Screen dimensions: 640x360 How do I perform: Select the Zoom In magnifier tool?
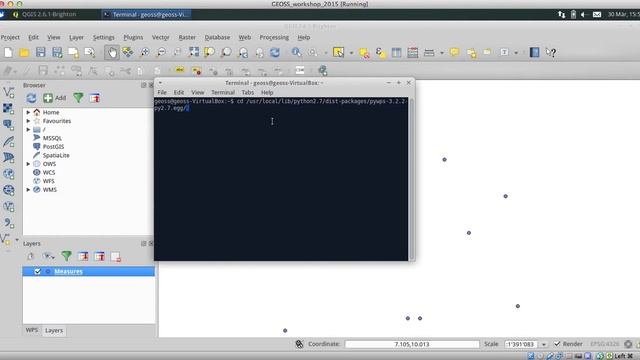[x=144, y=52]
